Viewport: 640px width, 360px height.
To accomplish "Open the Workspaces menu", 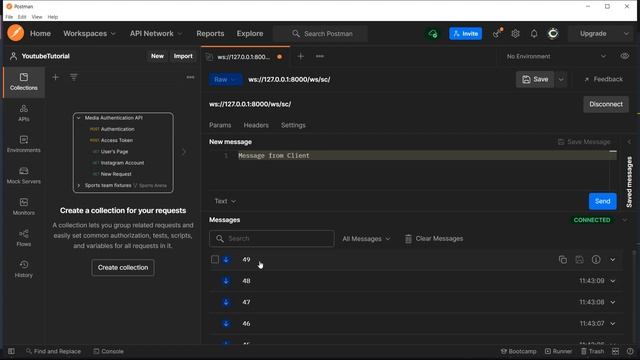I will [x=89, y=33].
